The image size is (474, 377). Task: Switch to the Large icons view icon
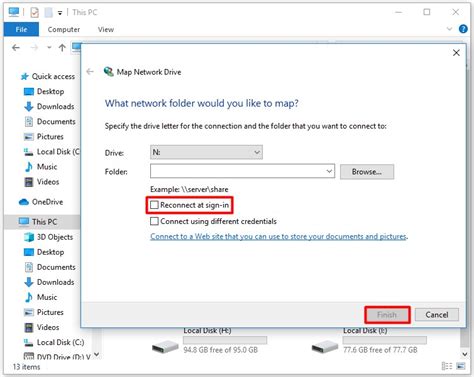tap(461, 366)
